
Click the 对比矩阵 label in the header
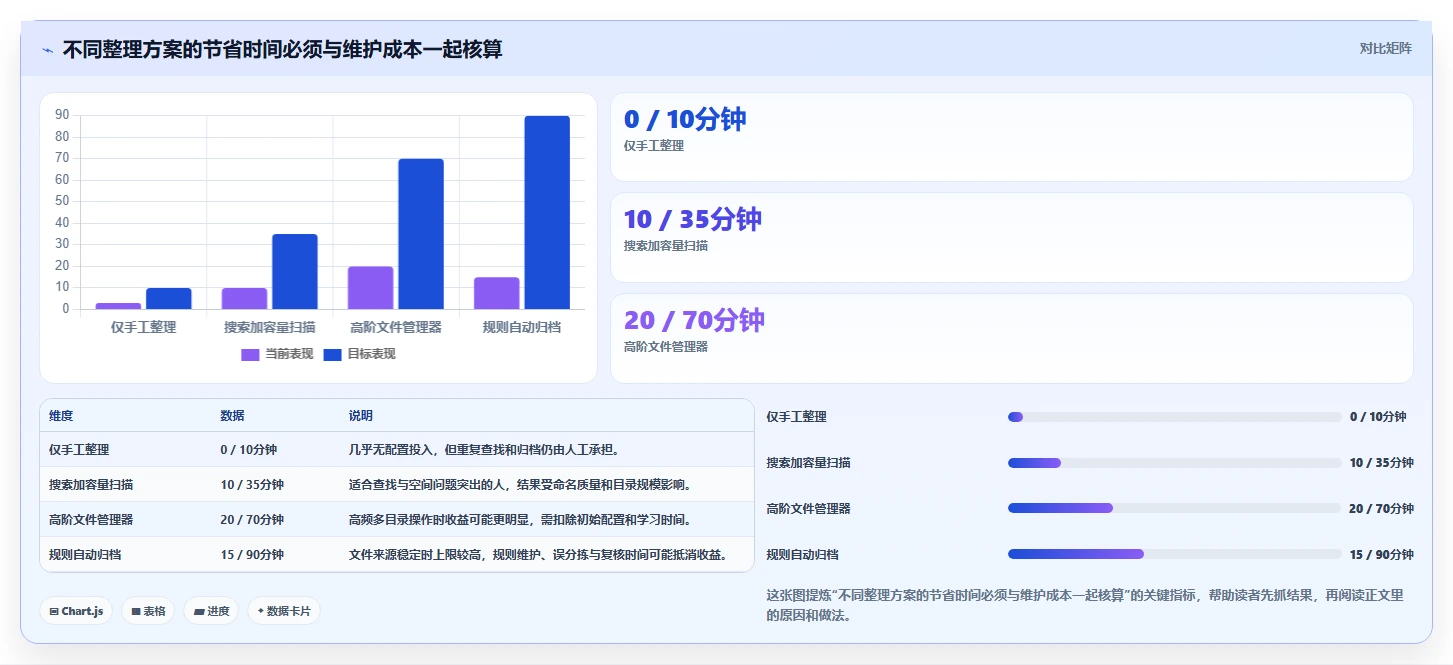click(x=1385, y=48)
